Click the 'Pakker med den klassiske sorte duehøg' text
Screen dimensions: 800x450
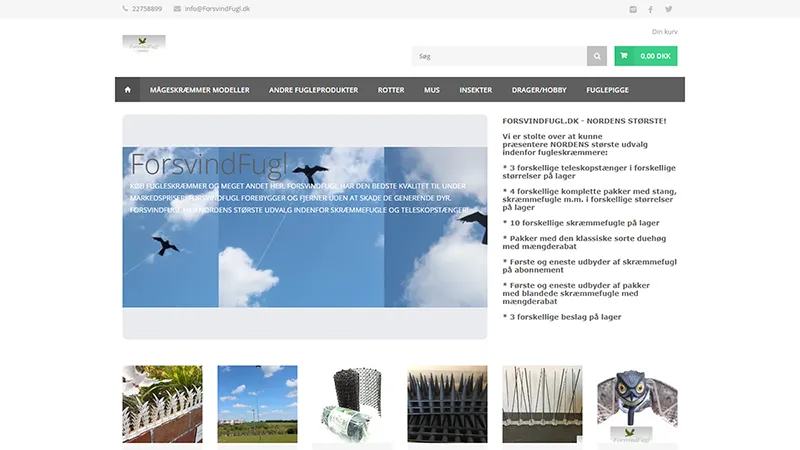[x=584, y=242]
